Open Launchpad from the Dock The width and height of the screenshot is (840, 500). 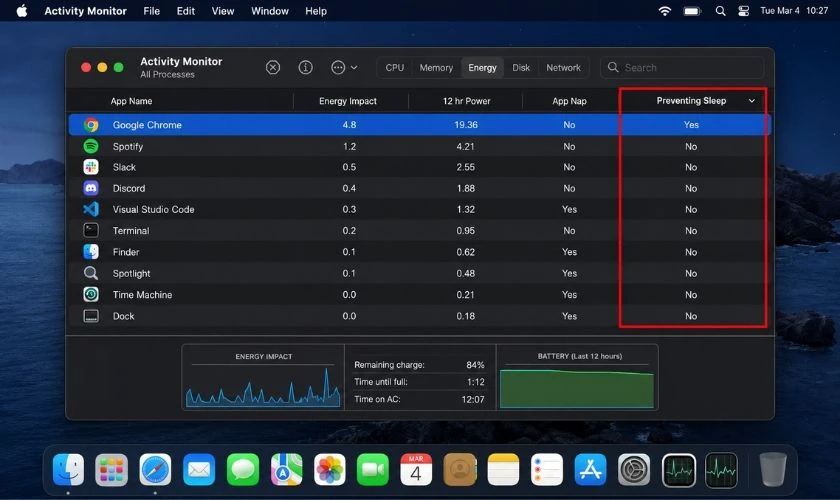pyautogui.click(x=111, y=469)
